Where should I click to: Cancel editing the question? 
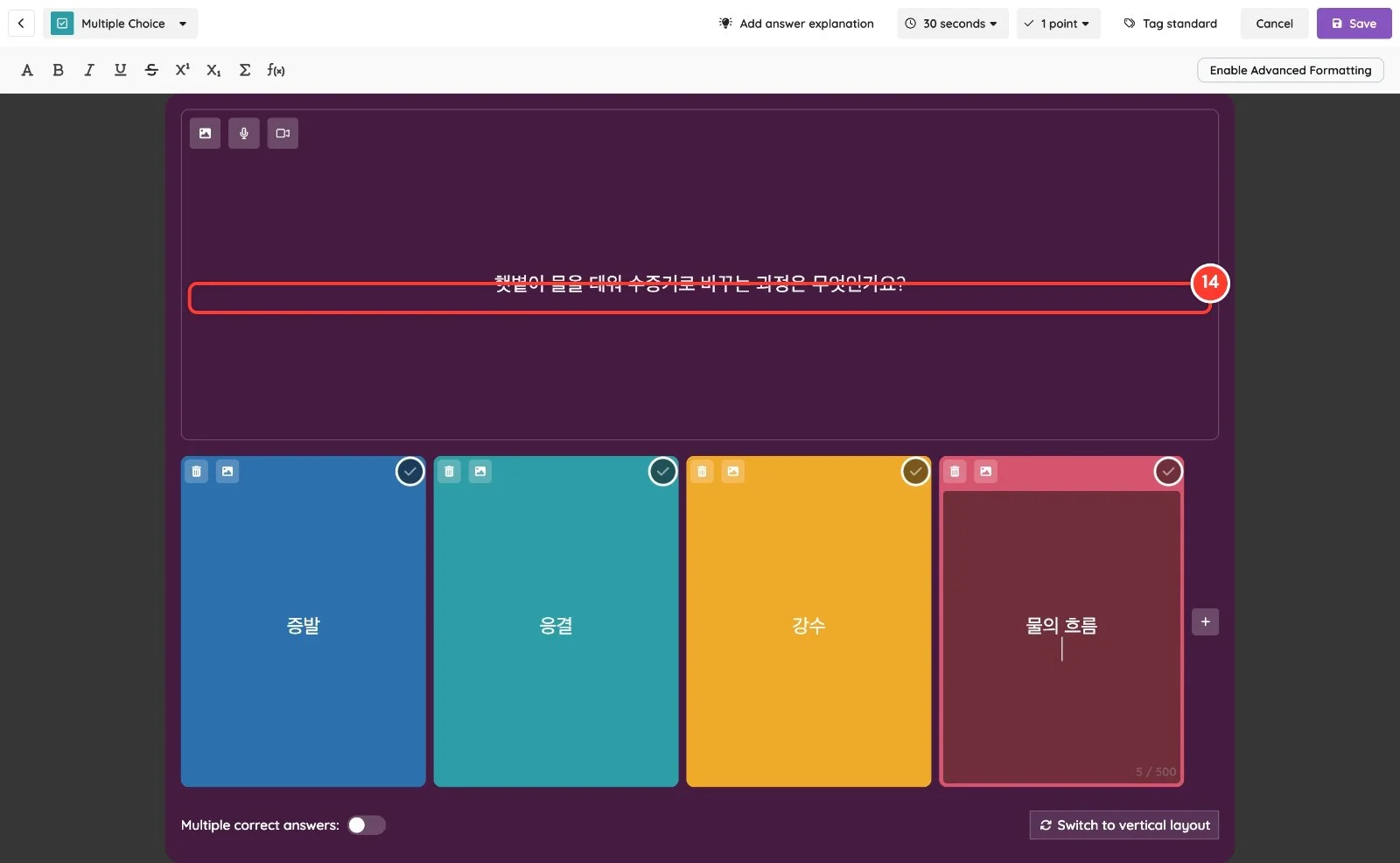tap(1274, 24)
